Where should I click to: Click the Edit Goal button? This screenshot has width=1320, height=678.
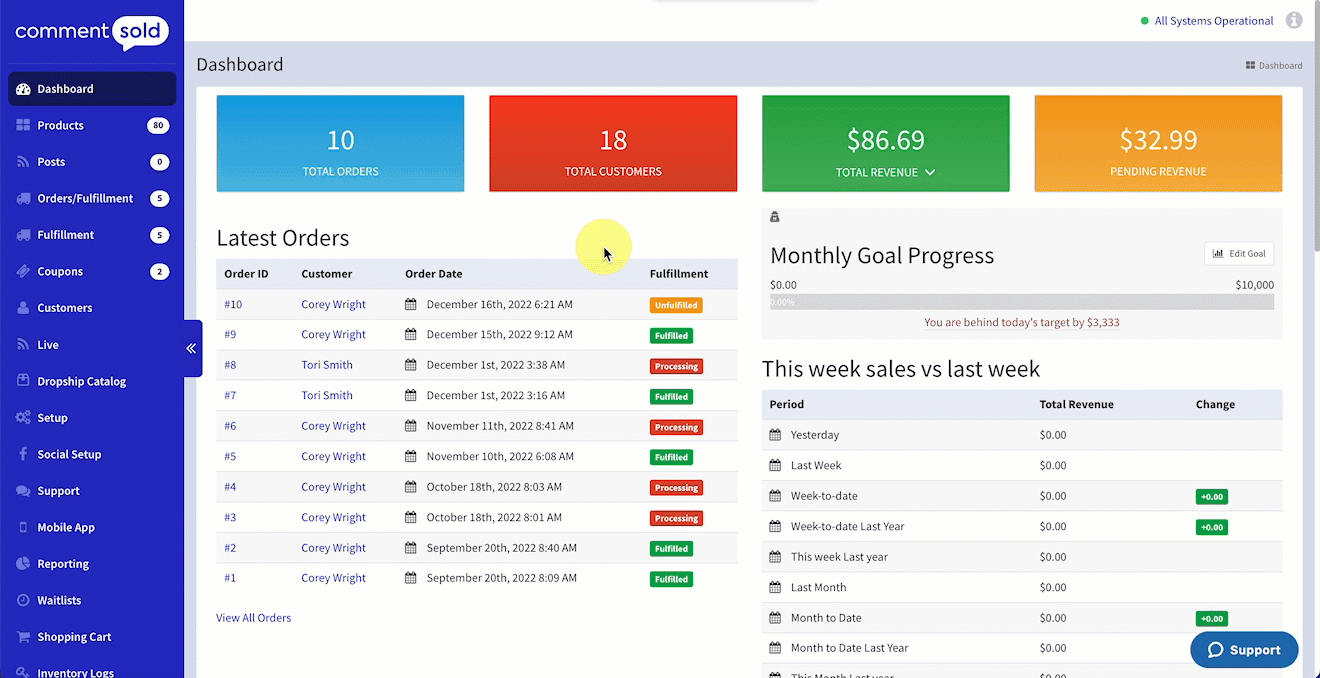pyautogui.click(x=1239, y=254)
